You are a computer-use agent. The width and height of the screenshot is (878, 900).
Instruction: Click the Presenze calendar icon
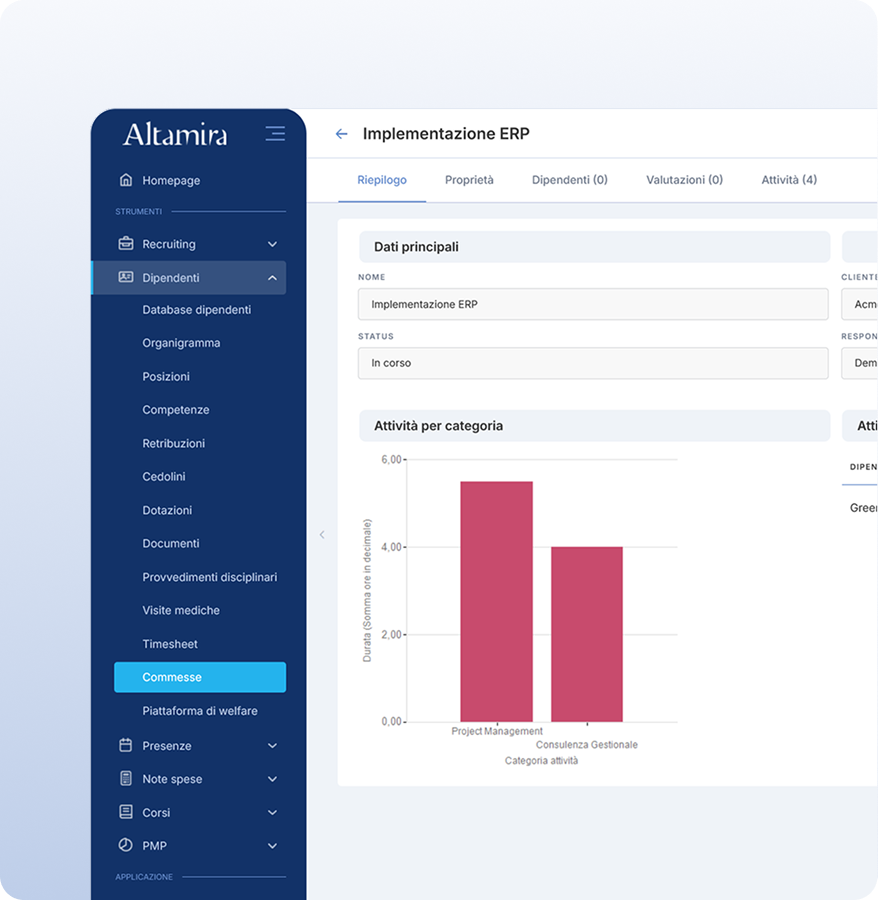point(126,746)
